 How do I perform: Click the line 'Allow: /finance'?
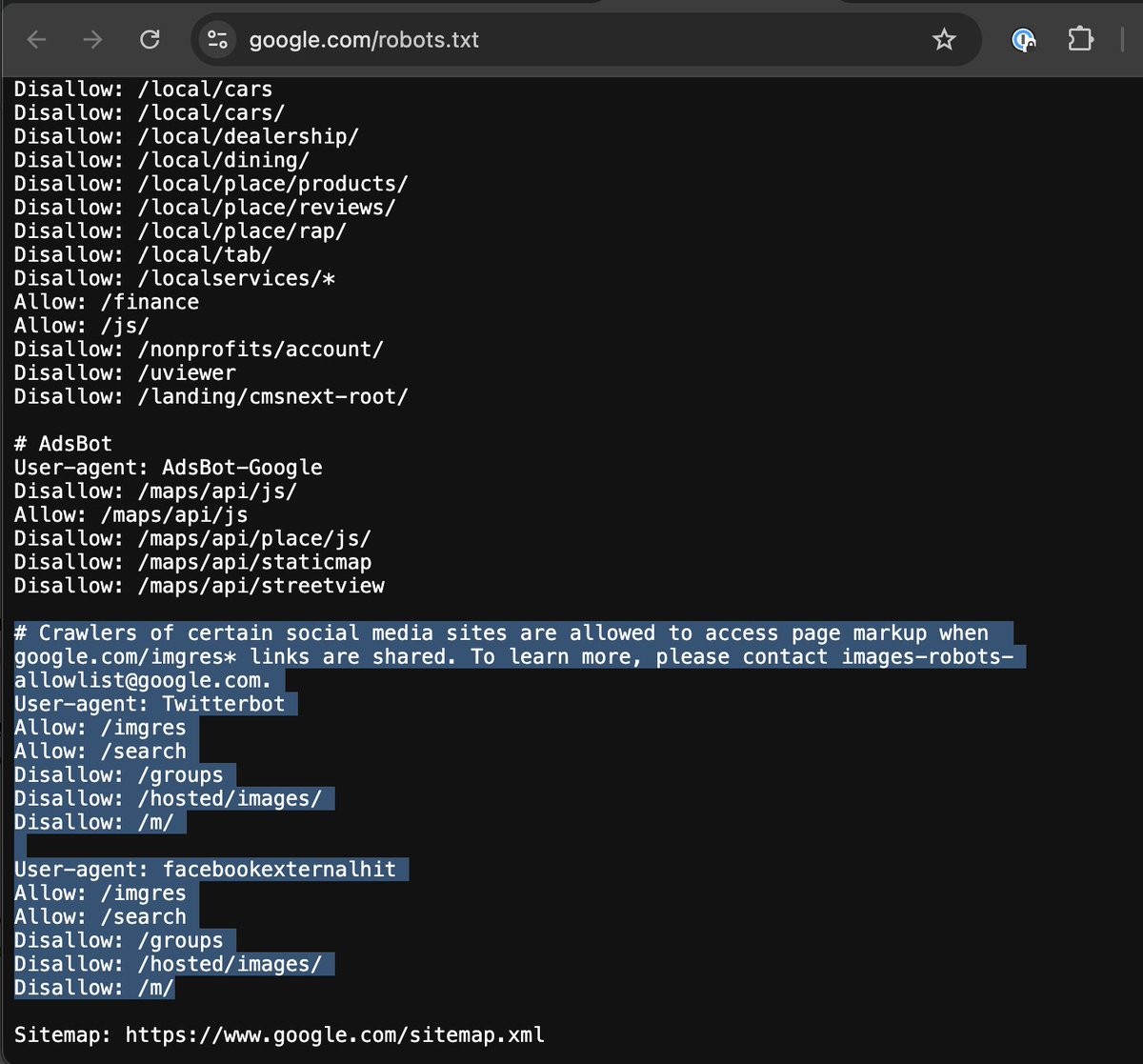107,302
